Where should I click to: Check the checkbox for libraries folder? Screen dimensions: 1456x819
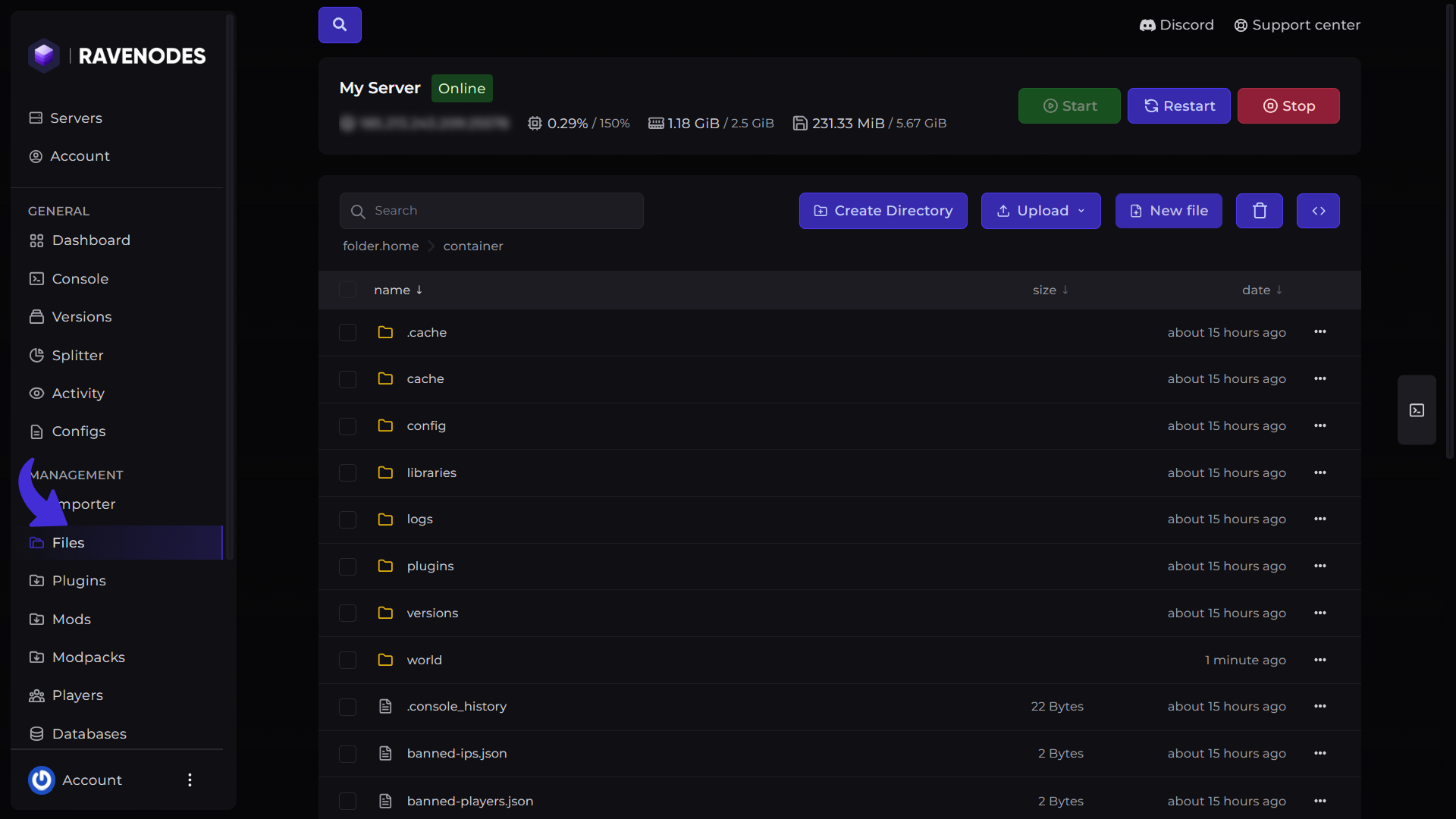(x=347, y=473)
